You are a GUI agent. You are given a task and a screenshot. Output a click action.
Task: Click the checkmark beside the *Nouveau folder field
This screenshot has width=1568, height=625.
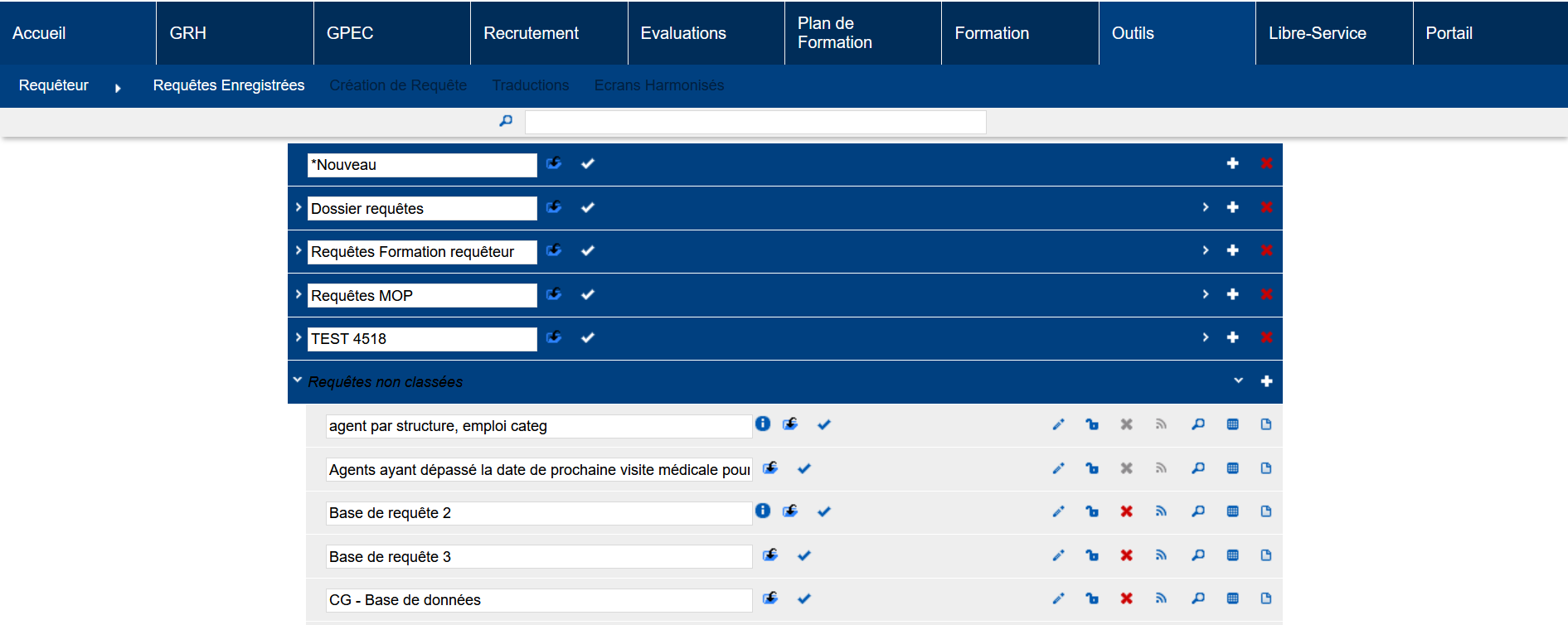click(588, 164)
